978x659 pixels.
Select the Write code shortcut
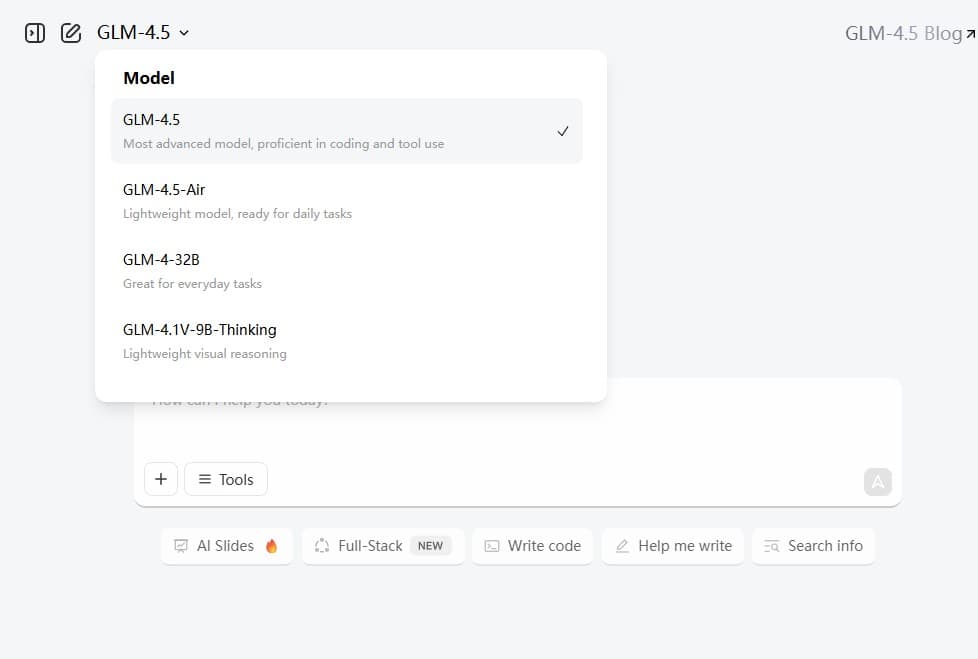click(533, 546)
